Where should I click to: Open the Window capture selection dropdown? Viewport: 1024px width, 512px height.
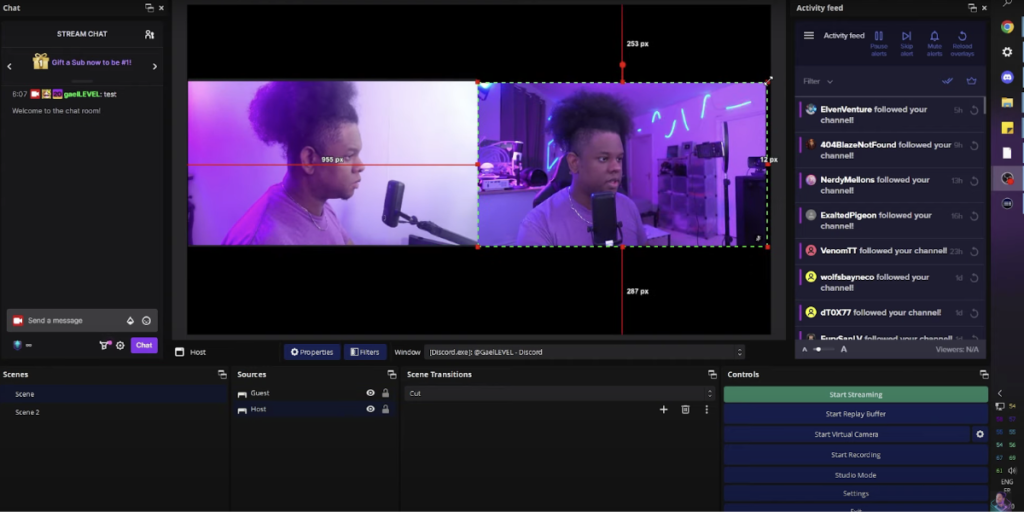tap(584, 352)
